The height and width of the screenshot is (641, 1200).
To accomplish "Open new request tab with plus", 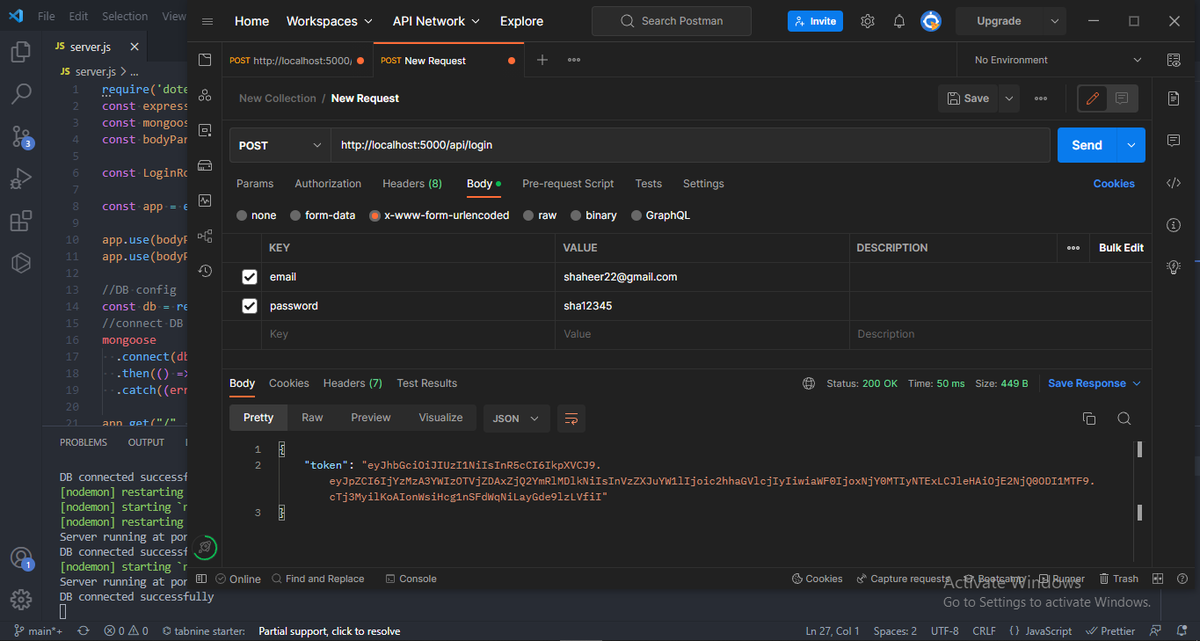I will (542, 60).
